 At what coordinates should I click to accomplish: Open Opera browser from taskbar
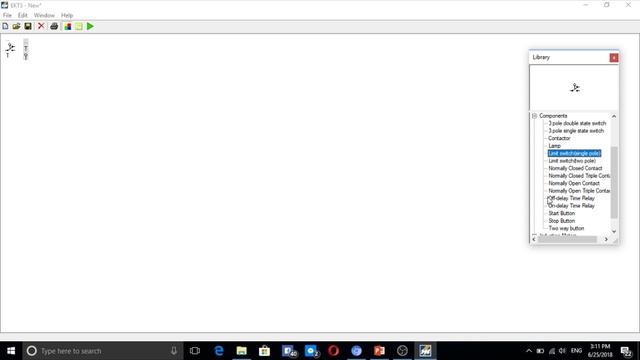[x=333, y=351]
